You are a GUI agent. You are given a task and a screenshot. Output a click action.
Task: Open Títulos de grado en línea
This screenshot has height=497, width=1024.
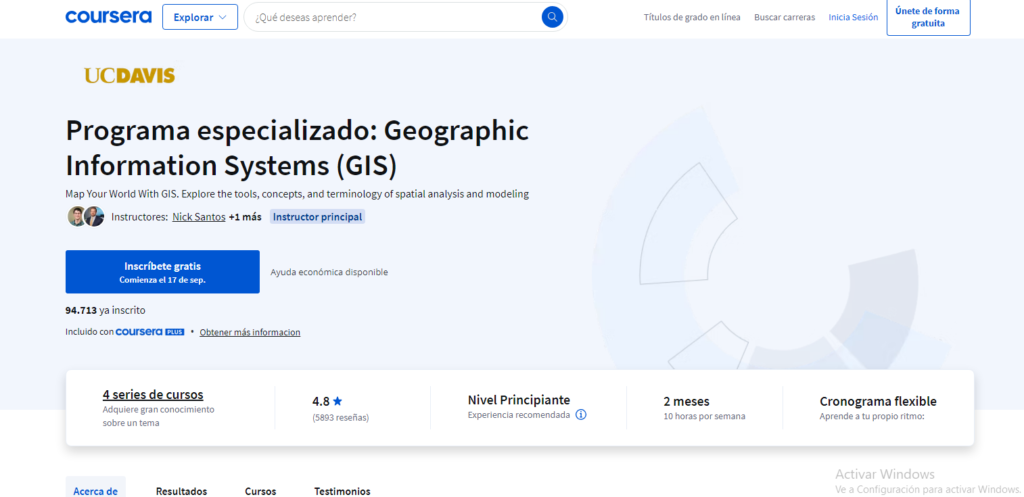click(x=692, y=17)
